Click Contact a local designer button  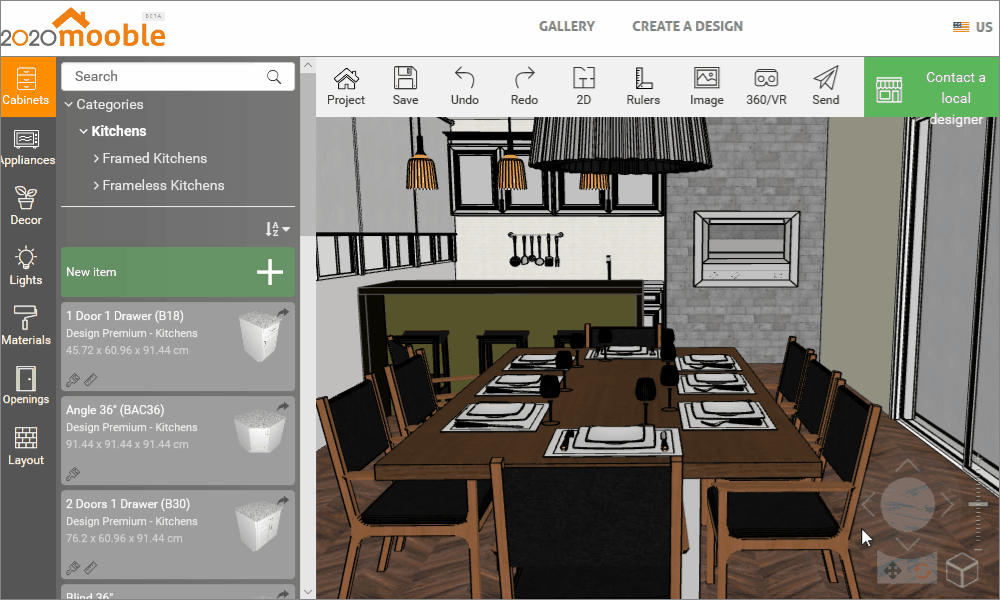[931, 87]
